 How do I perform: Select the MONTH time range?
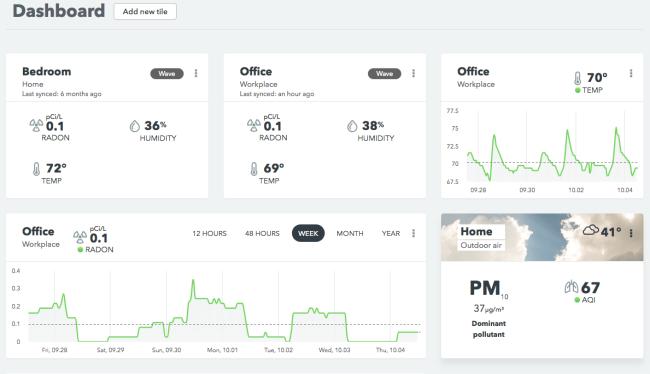point(350,233)
